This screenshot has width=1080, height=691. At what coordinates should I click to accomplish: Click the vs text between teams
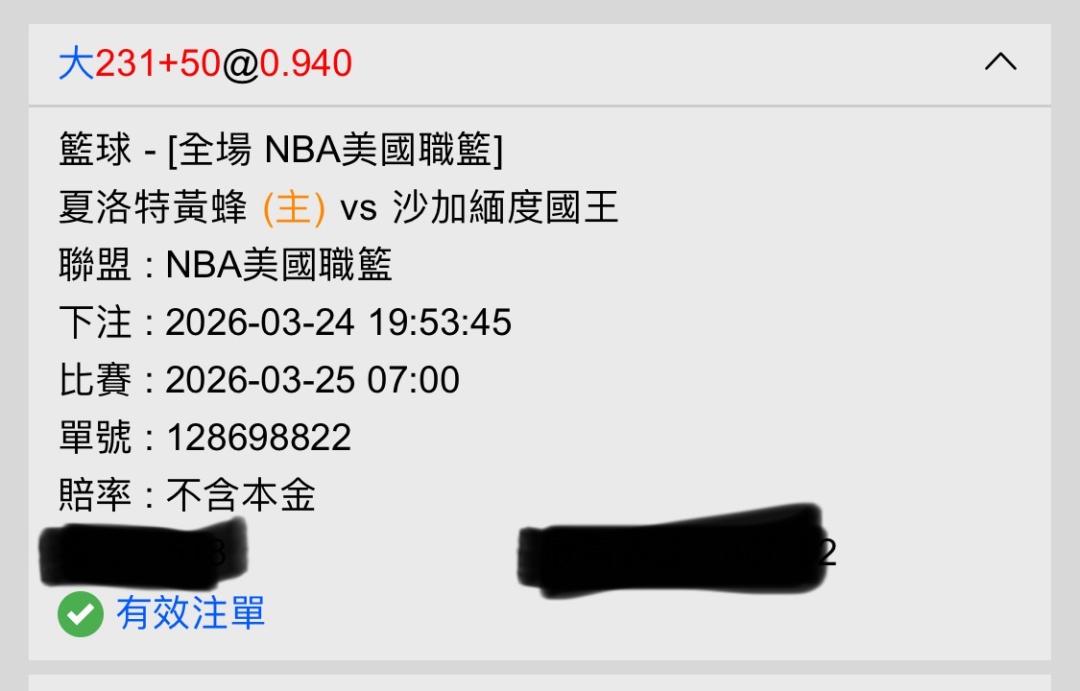click(x=359, y=209)
